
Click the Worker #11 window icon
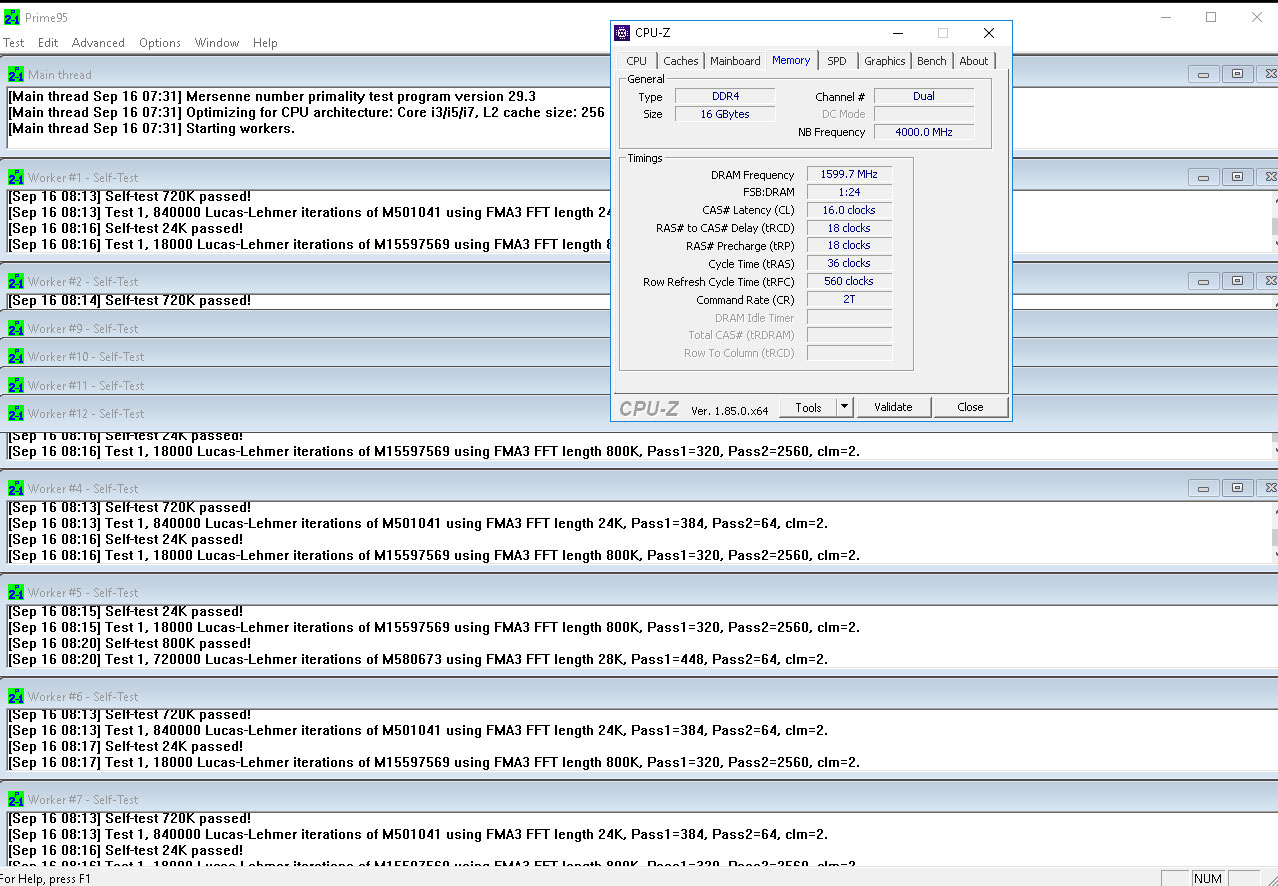[16, 385]
